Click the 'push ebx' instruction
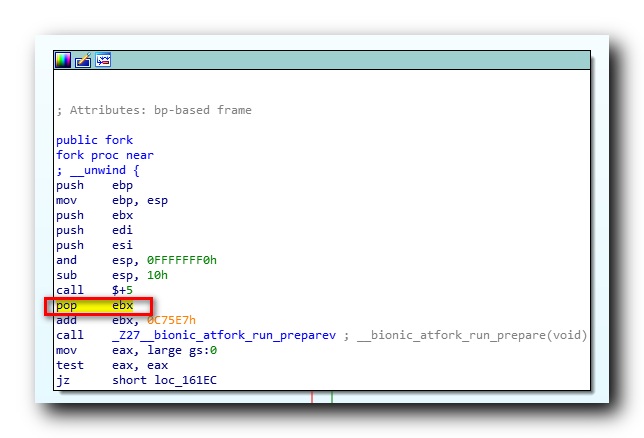Viewport: 644px width, 438px height. click(x=94, y=215)
